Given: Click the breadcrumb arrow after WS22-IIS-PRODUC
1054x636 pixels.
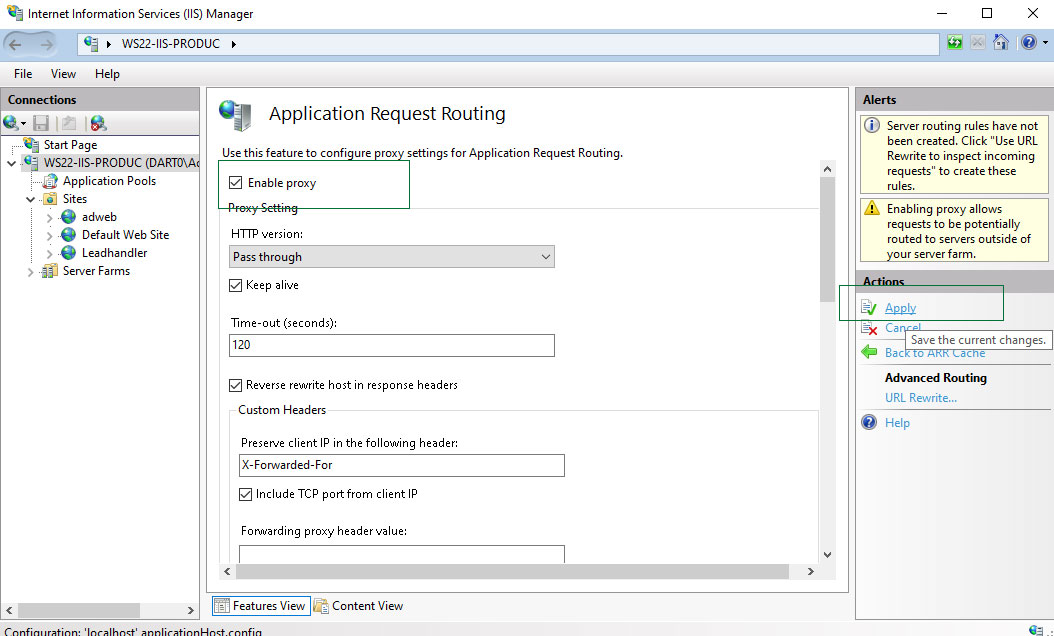Looking at the screenshot, I should [x=233, y=44].
